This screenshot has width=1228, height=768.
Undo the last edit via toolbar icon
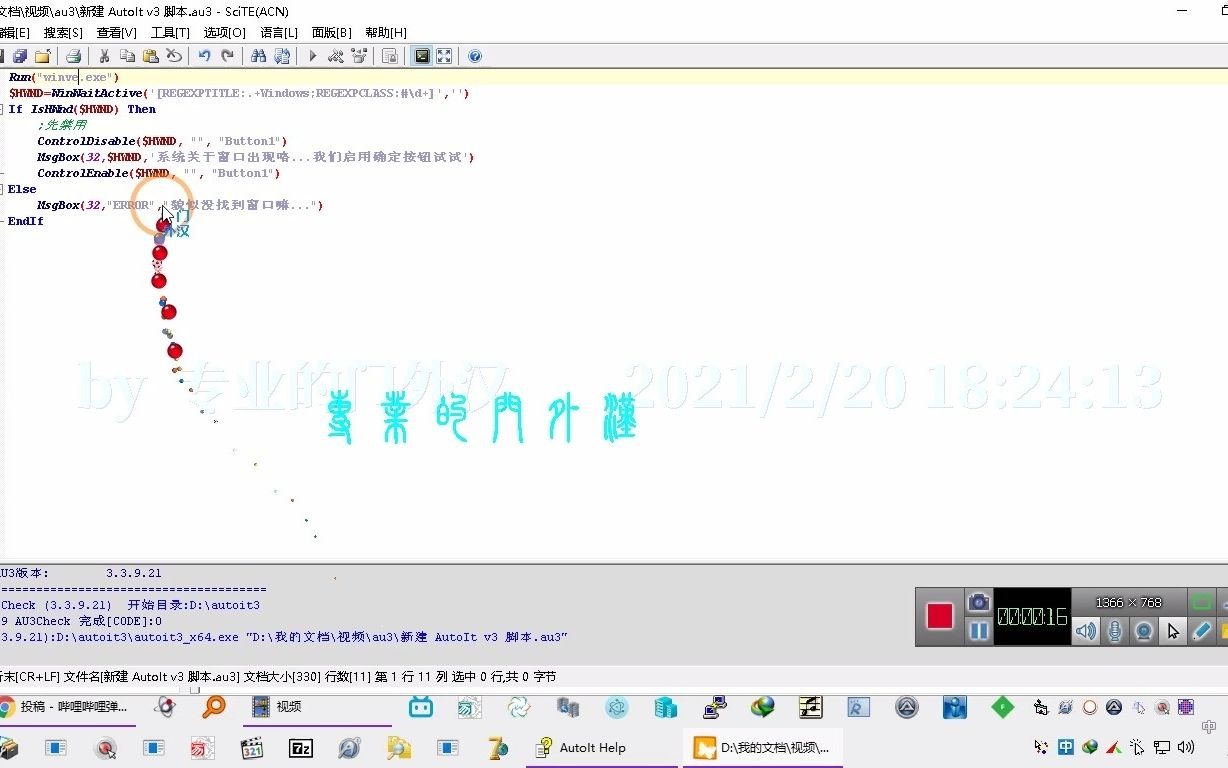coord(204,56)
